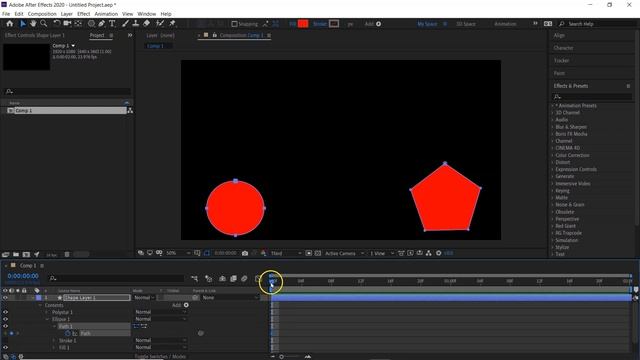Click the Motion Blur icon in the timeline header
This screenshot has height=360, width=640.
tap(244, 278)
